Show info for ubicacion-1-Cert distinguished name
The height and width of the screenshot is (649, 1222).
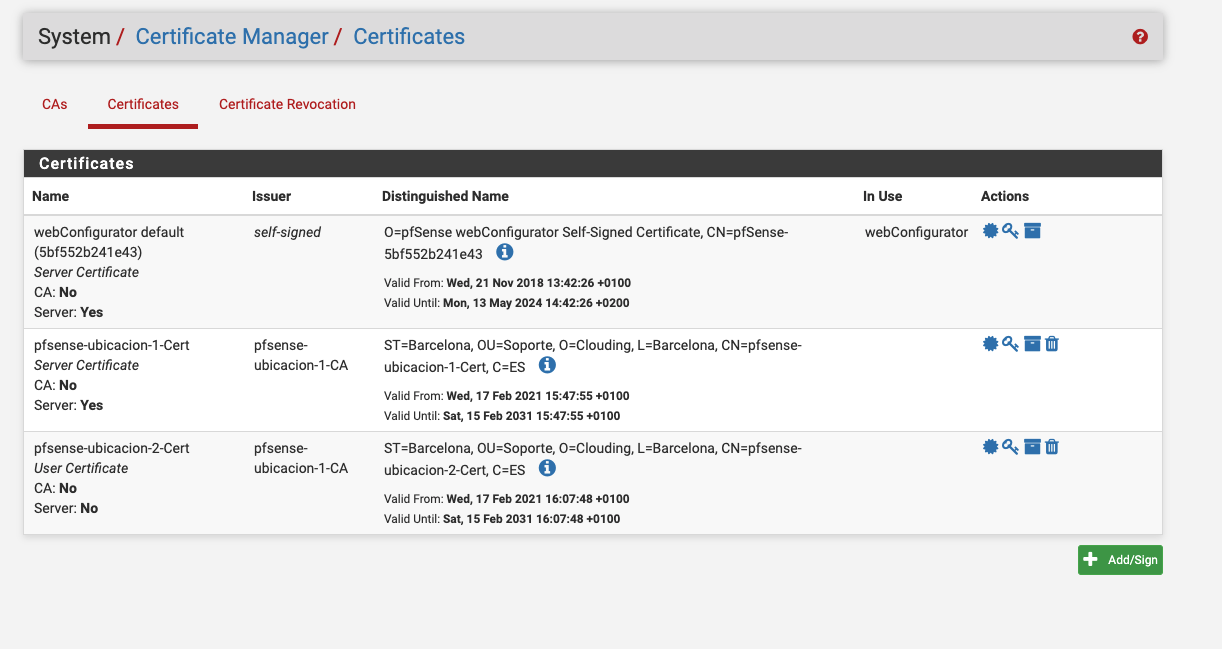pos(547,365)
